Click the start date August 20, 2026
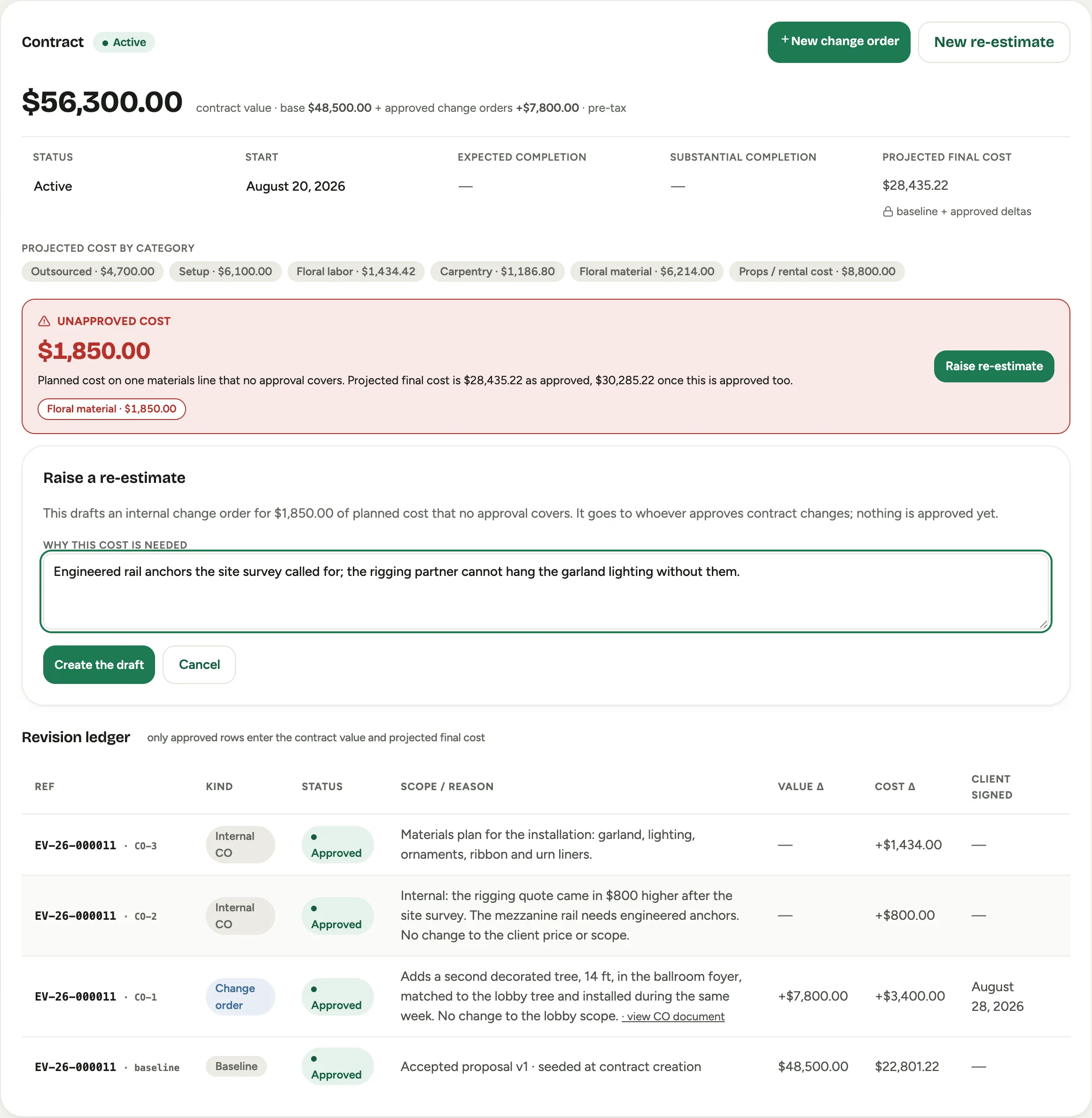The image size is (1092, 1118). (x=296, y=186)
